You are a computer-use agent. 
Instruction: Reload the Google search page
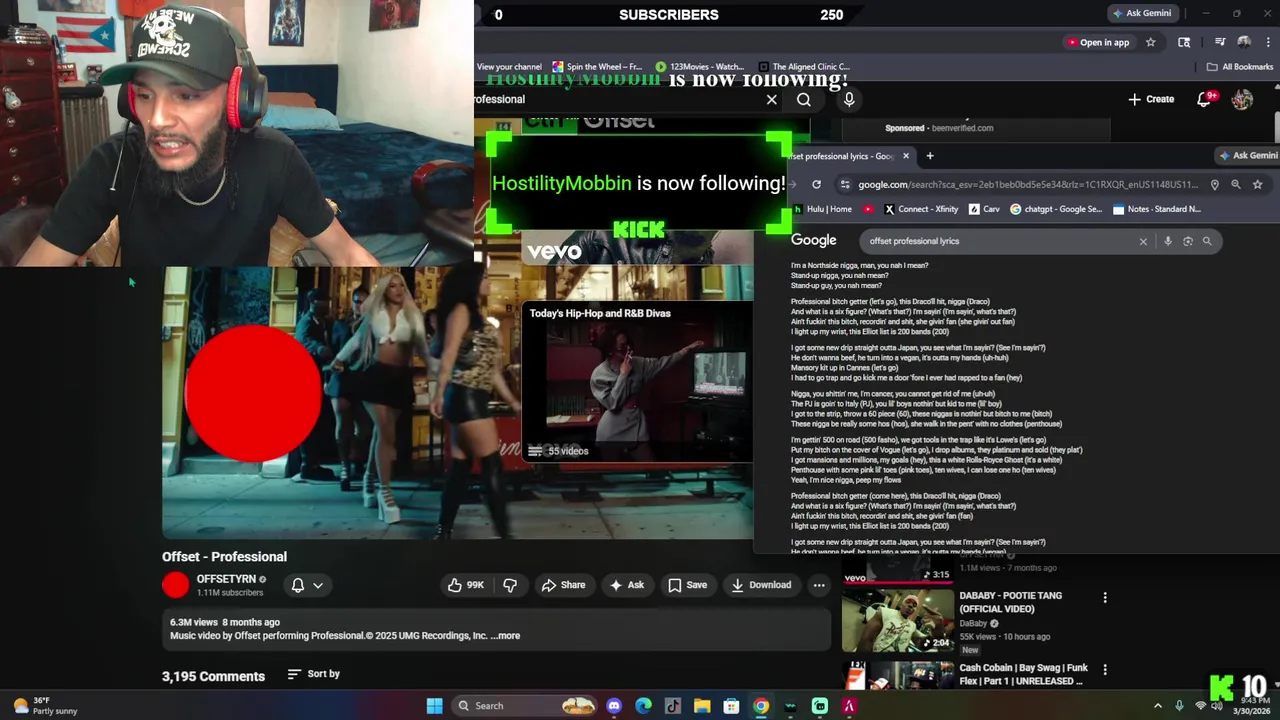[816, 185]
